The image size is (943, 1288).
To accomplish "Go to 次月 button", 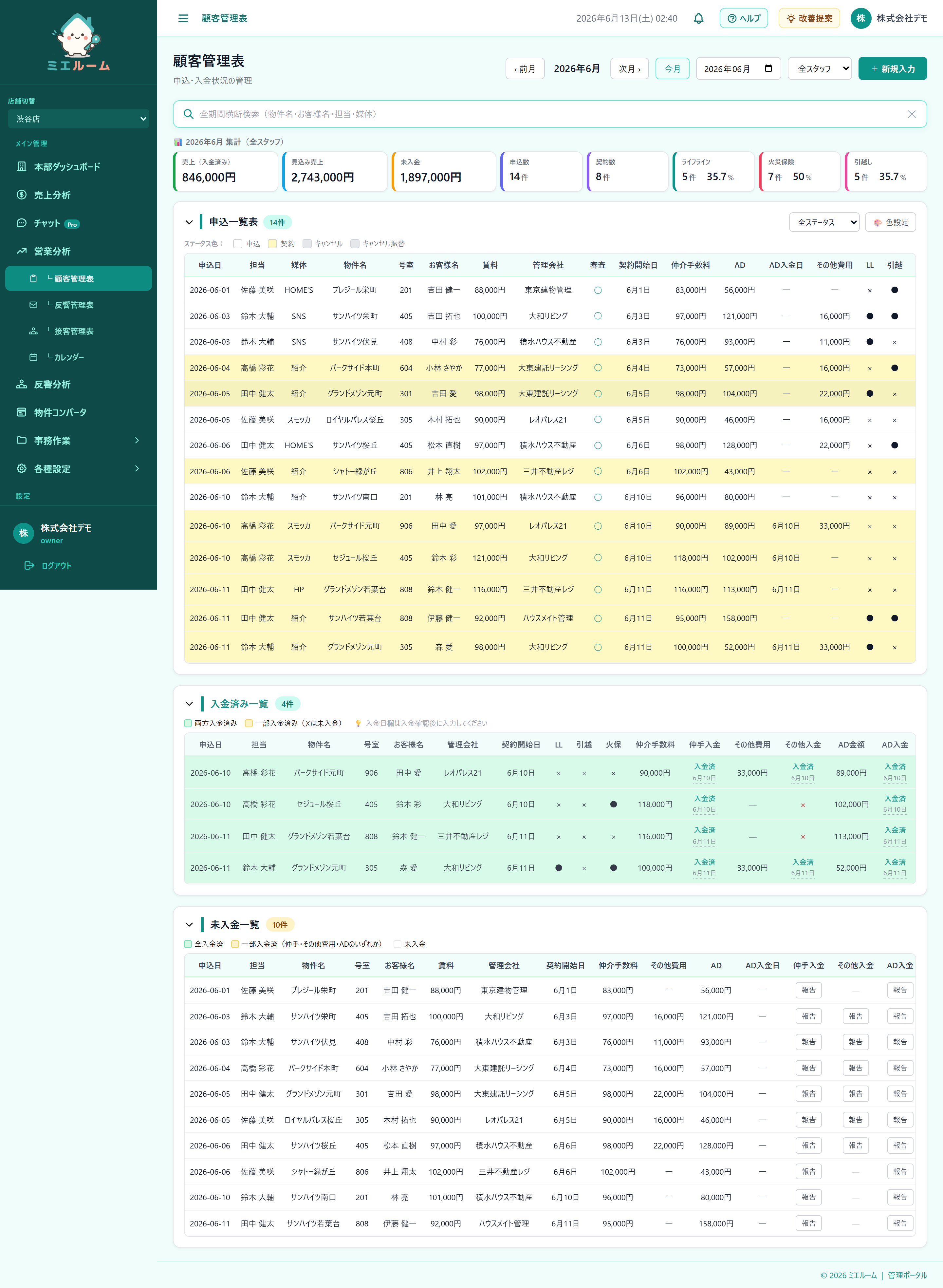I will (630, 68).
